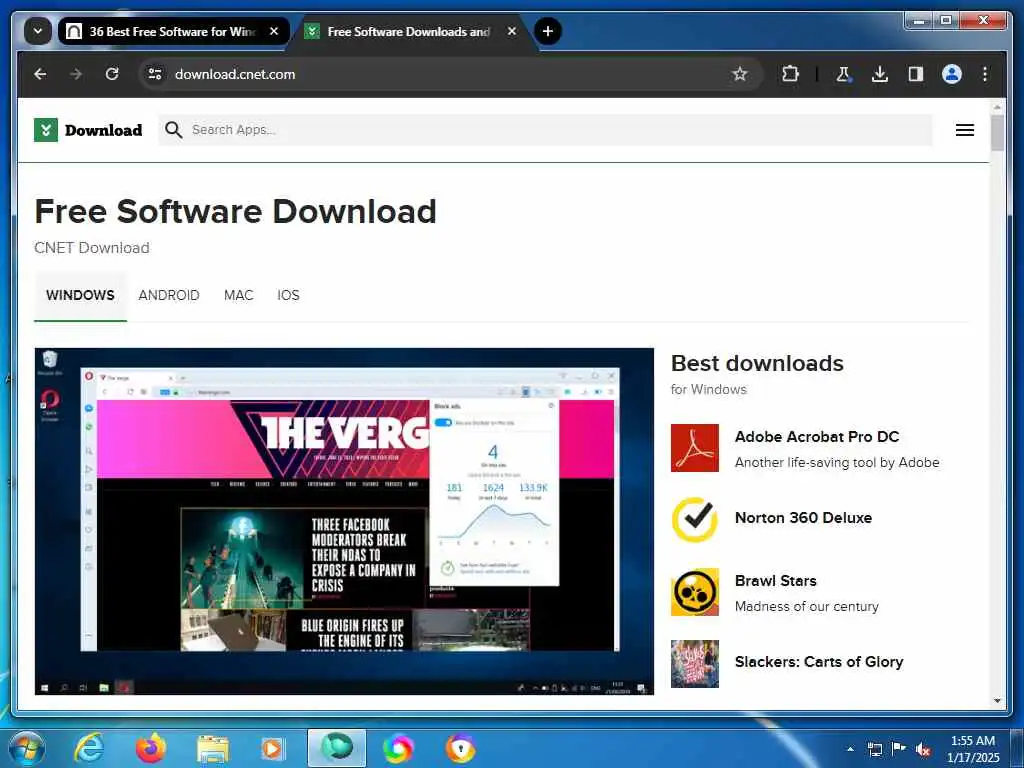
Task: Open Slackers: Carts of Glory link
Action: (819, 662)
